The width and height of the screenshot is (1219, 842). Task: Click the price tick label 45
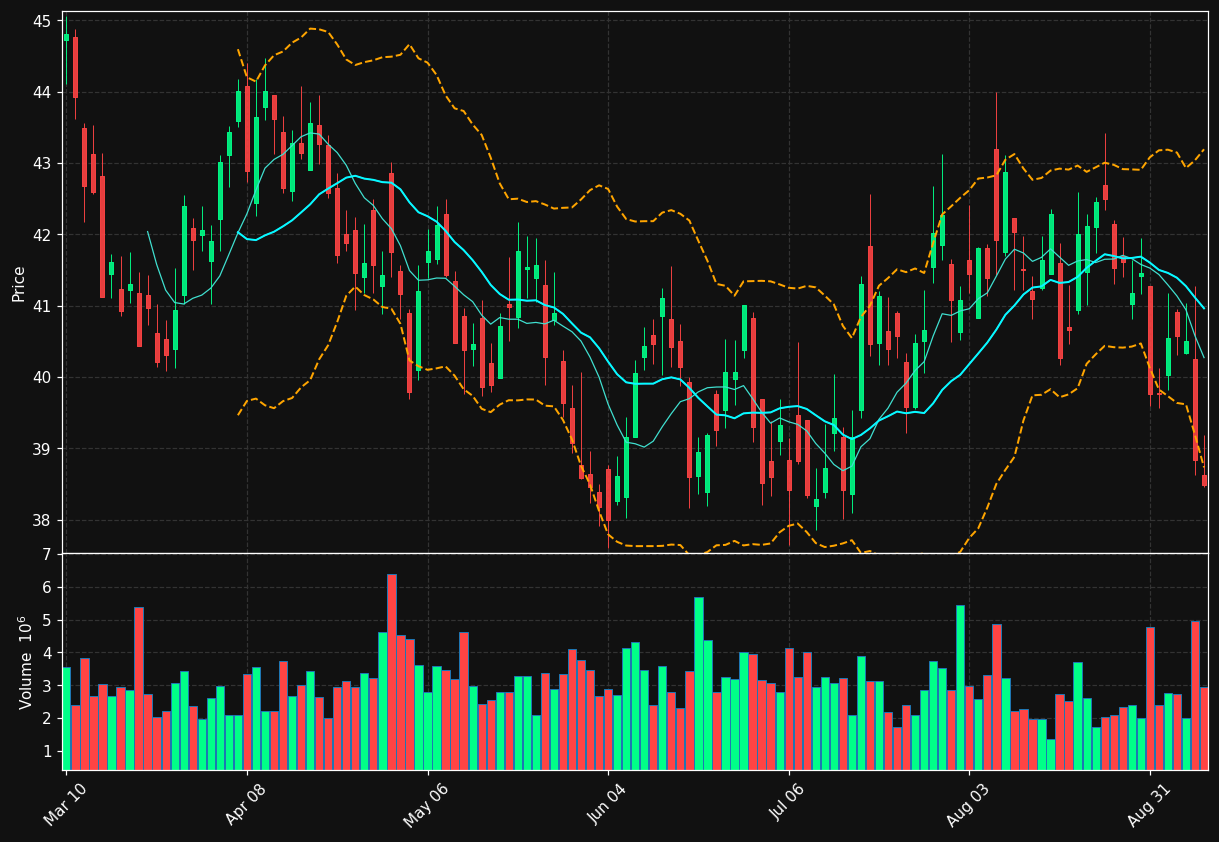click(x=43, y=21)
